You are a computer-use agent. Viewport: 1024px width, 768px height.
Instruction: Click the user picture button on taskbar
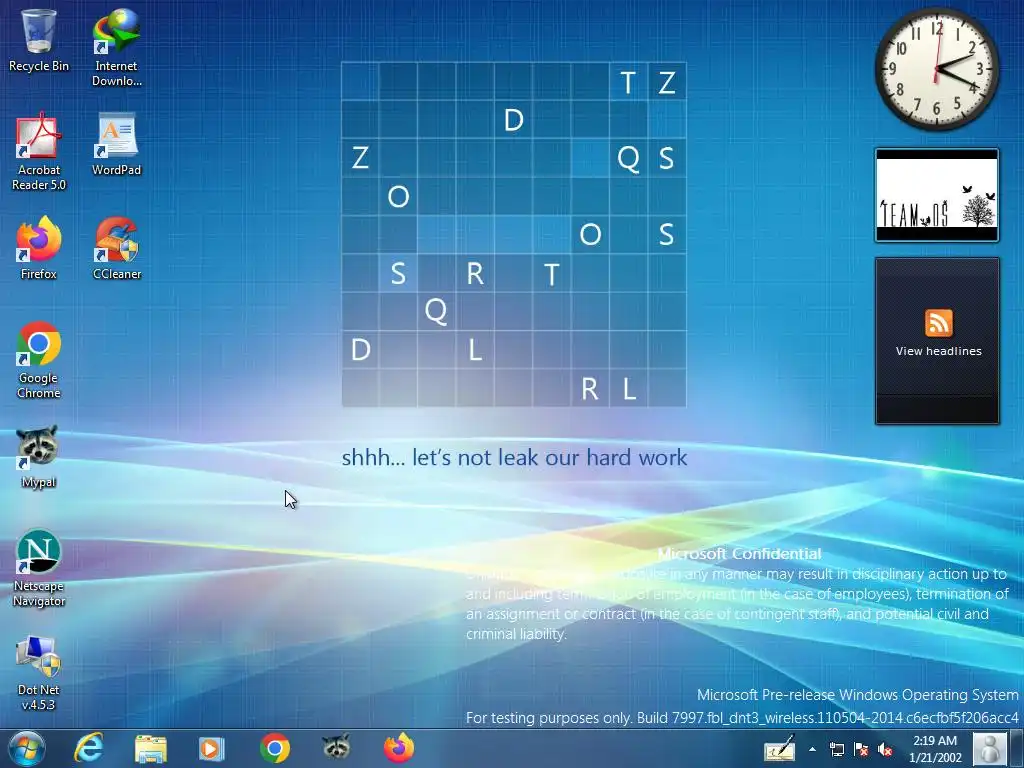(989, 749)
